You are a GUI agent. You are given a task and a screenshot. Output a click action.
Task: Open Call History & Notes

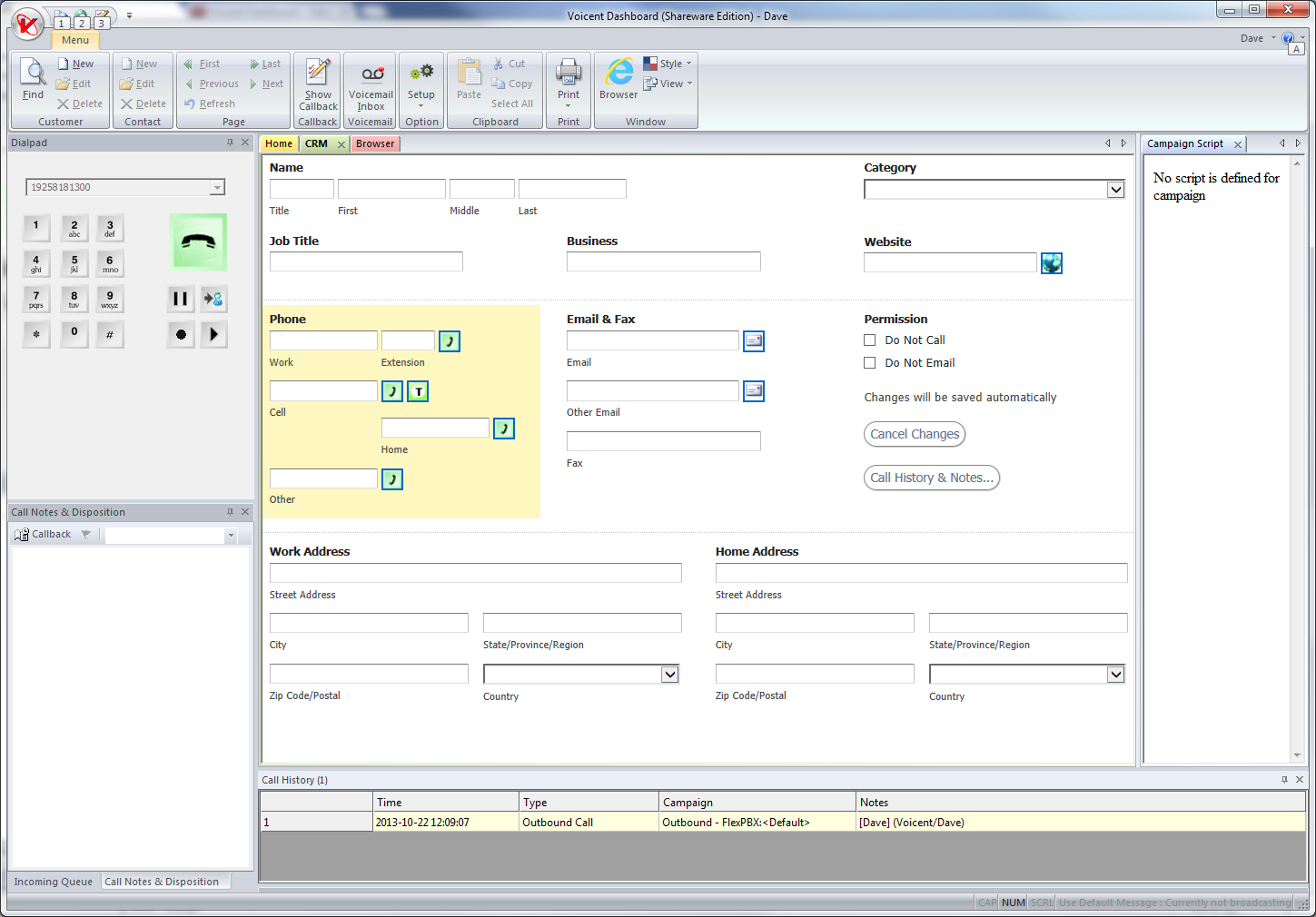tap(931, 478)
